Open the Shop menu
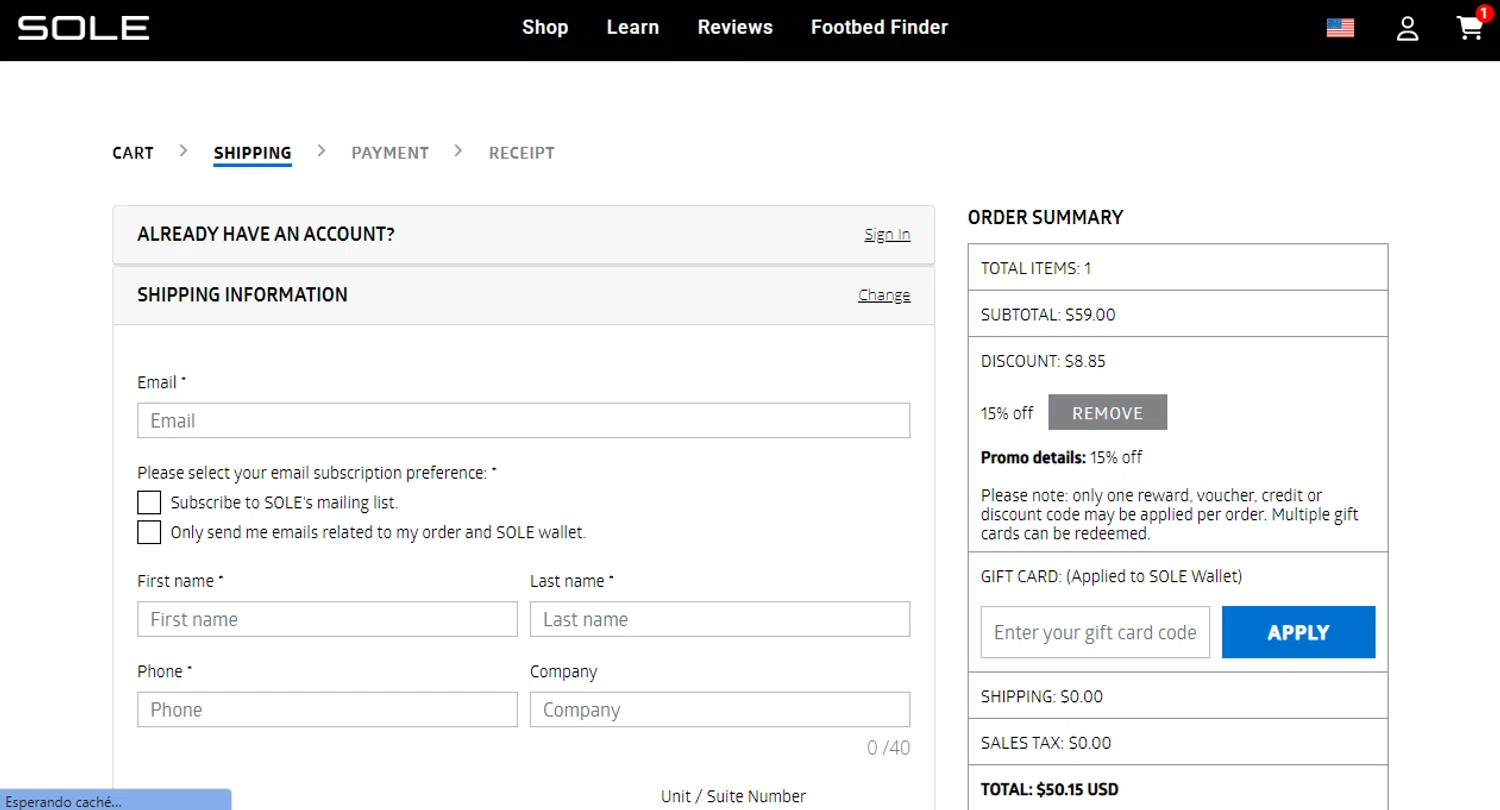1500x810 pixels. tap(545, 28)
